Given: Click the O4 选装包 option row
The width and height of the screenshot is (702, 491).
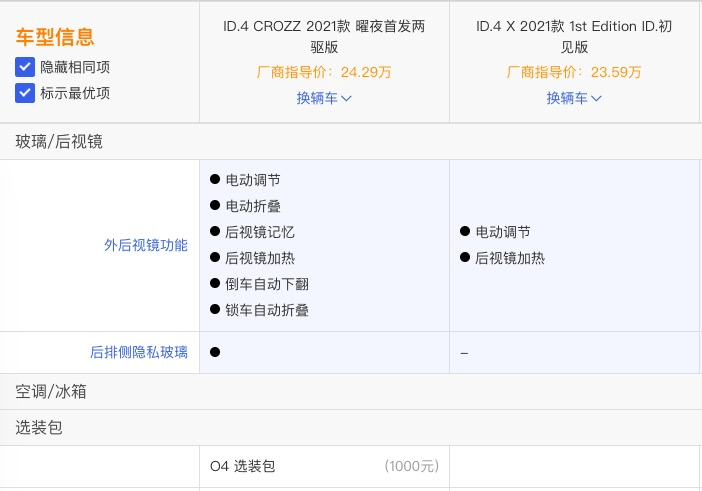Looking at the screenshot, I should [324, 466].
